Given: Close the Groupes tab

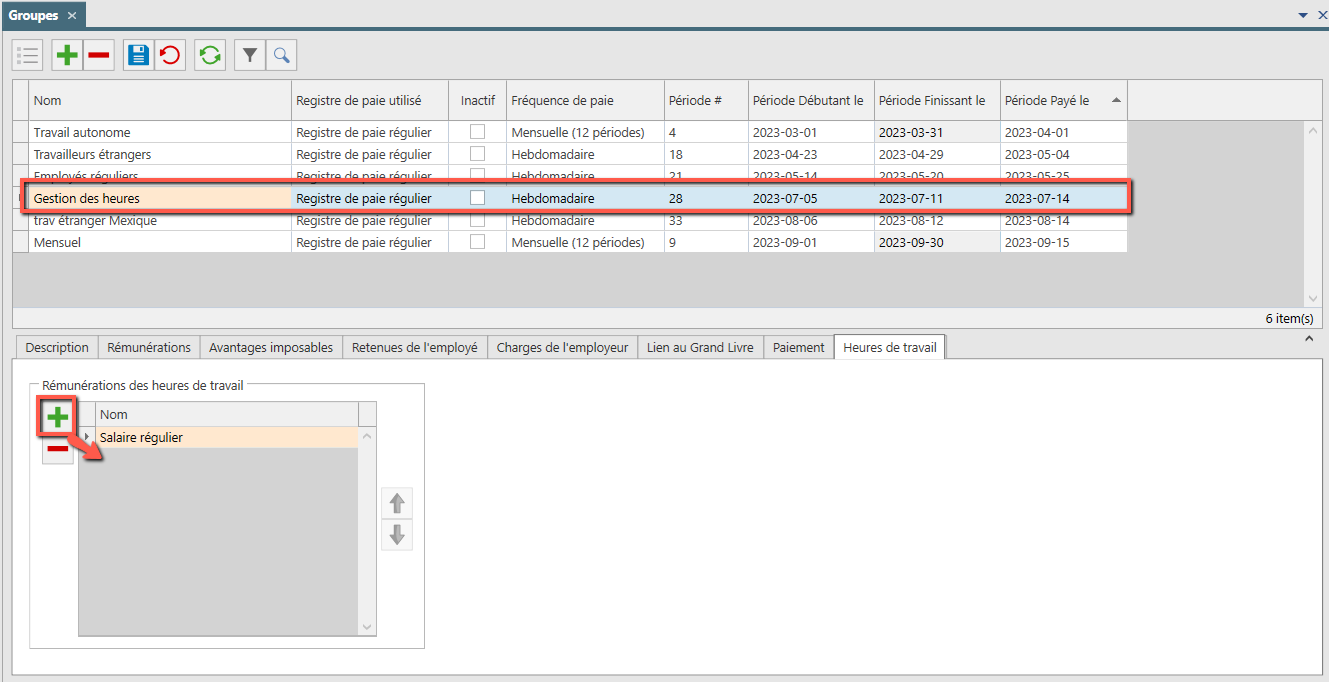Looking at the screenshot, I should click(72, 15).
